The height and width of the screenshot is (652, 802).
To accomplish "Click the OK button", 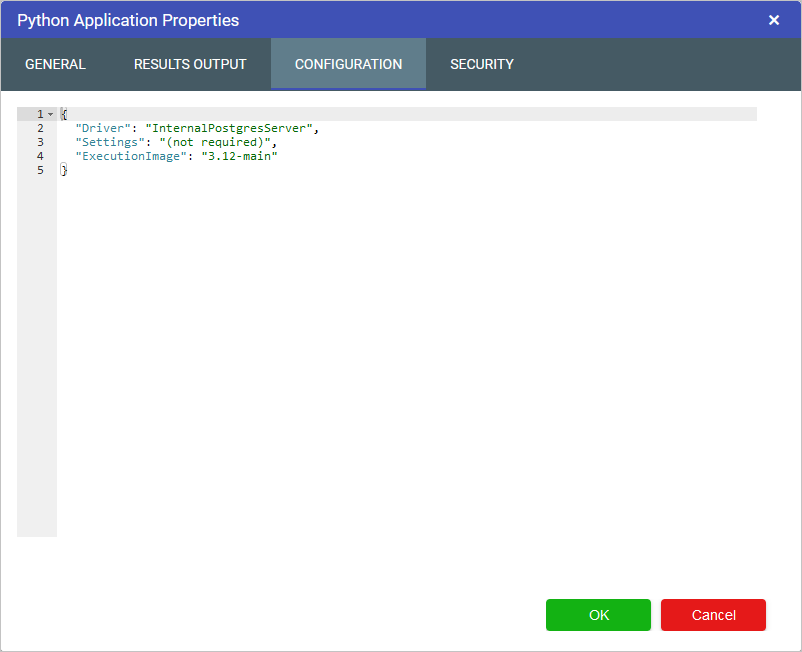I will point(598,615).
